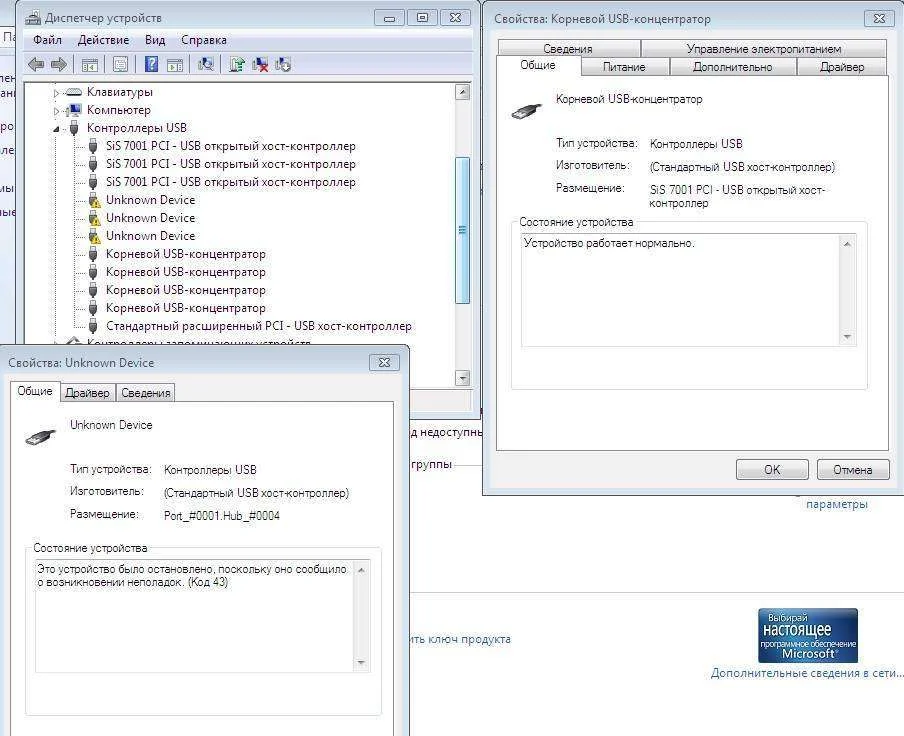Image resolution: width=904 pixels, height=736 pixels.
Task: Click USB plug icon in Unknown Device properties
Action: coord(41,437)
